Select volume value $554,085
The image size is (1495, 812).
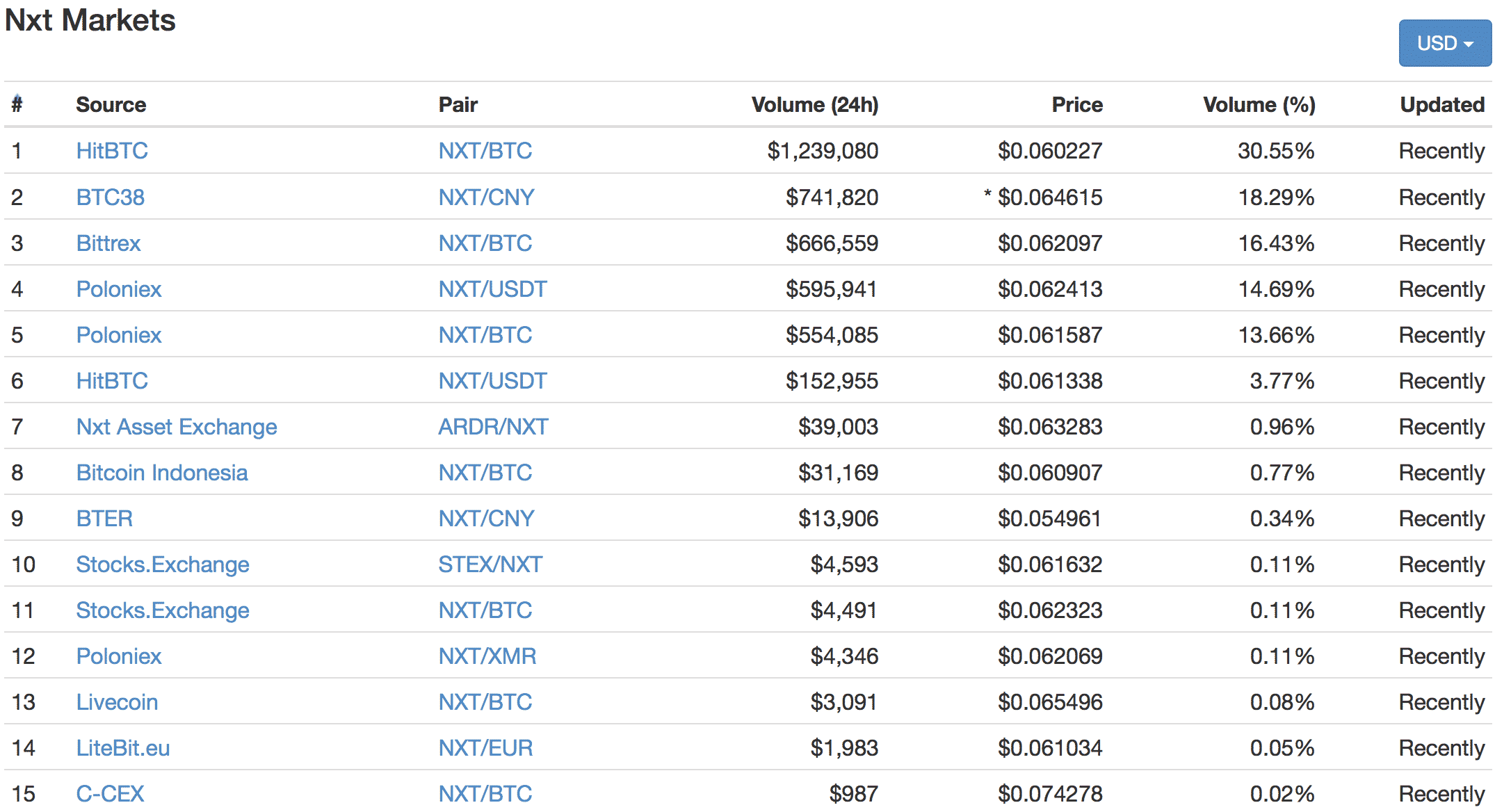pyautogui.click(x=832, y=335)
